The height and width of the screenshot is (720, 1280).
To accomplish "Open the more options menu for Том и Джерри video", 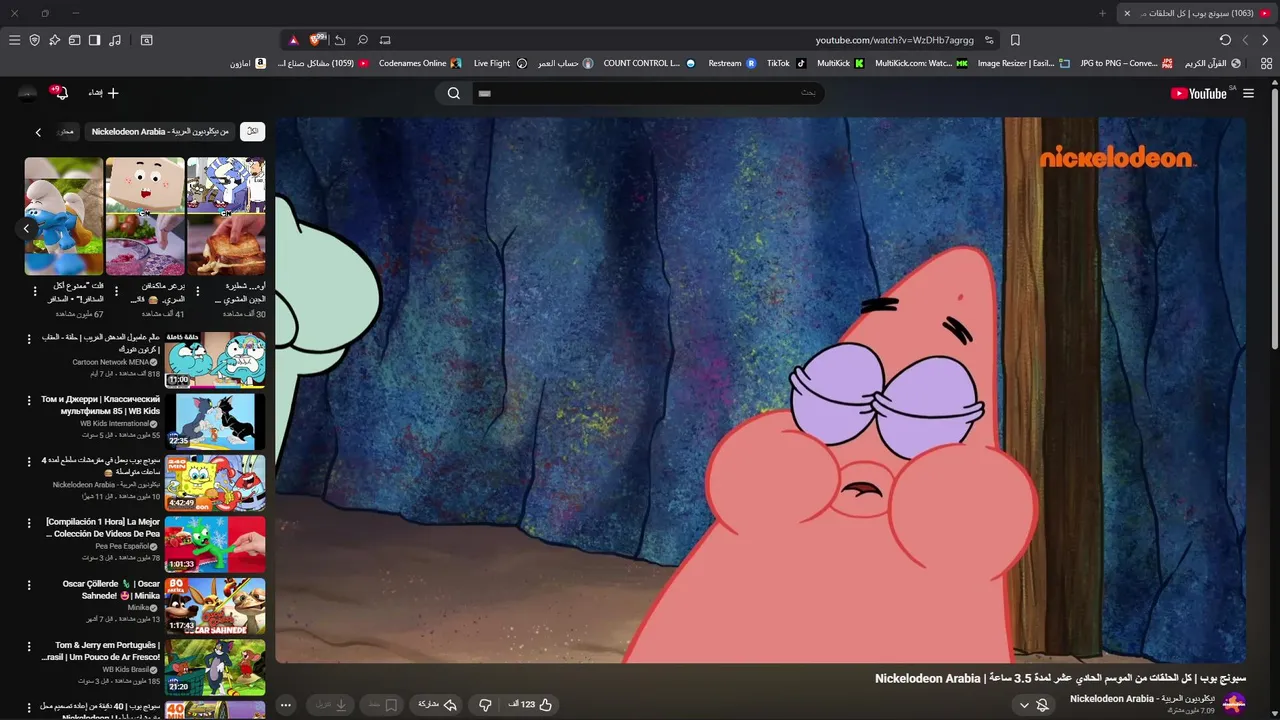I will click(31, 400).
